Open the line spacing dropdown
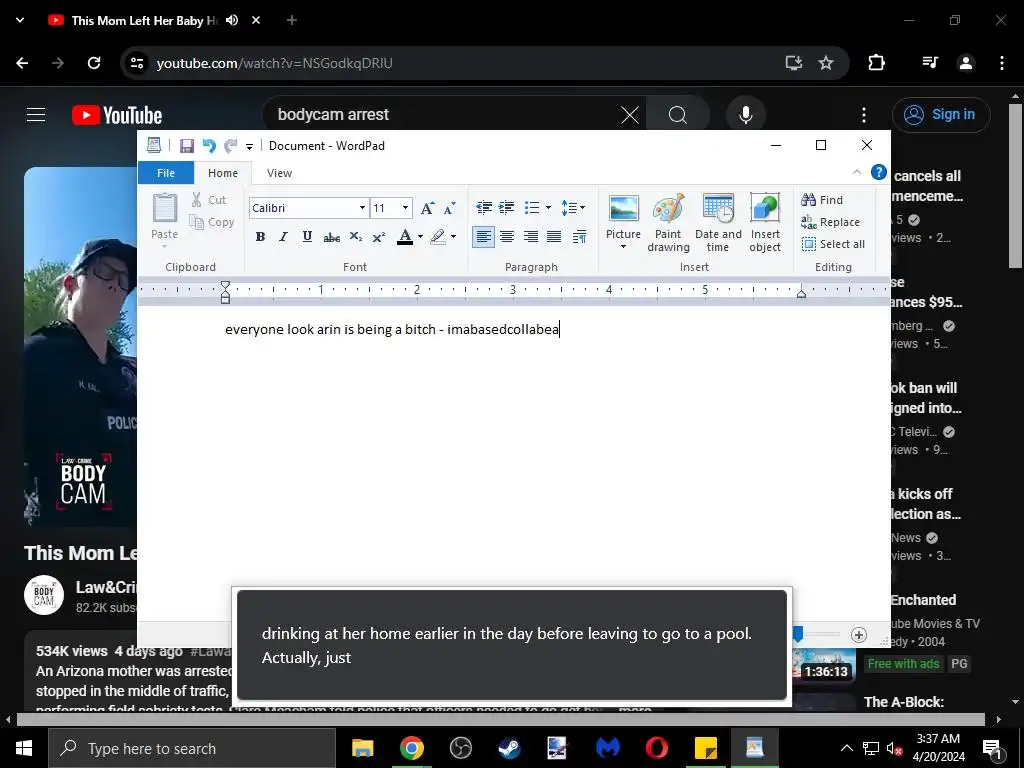 (573, 208)
